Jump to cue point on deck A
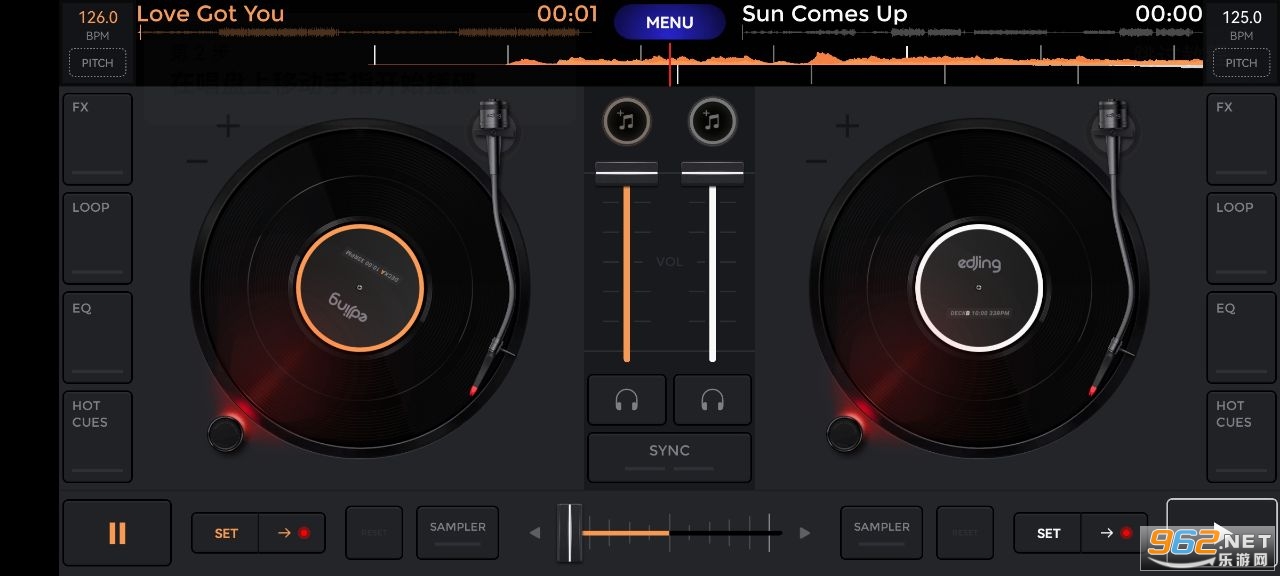This screenshot has height=576, width=1280. pyautogui.click(x=293, y=533)
